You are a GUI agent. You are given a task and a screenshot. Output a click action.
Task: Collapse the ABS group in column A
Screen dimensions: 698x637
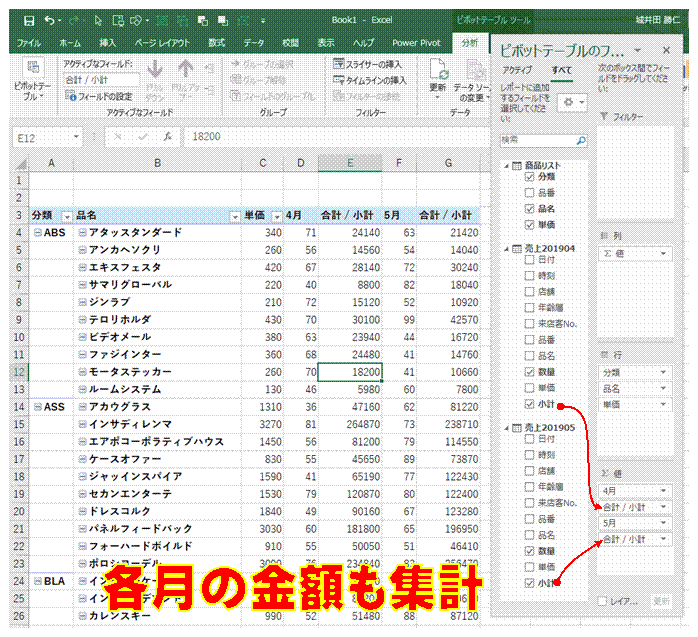(38, 232)
